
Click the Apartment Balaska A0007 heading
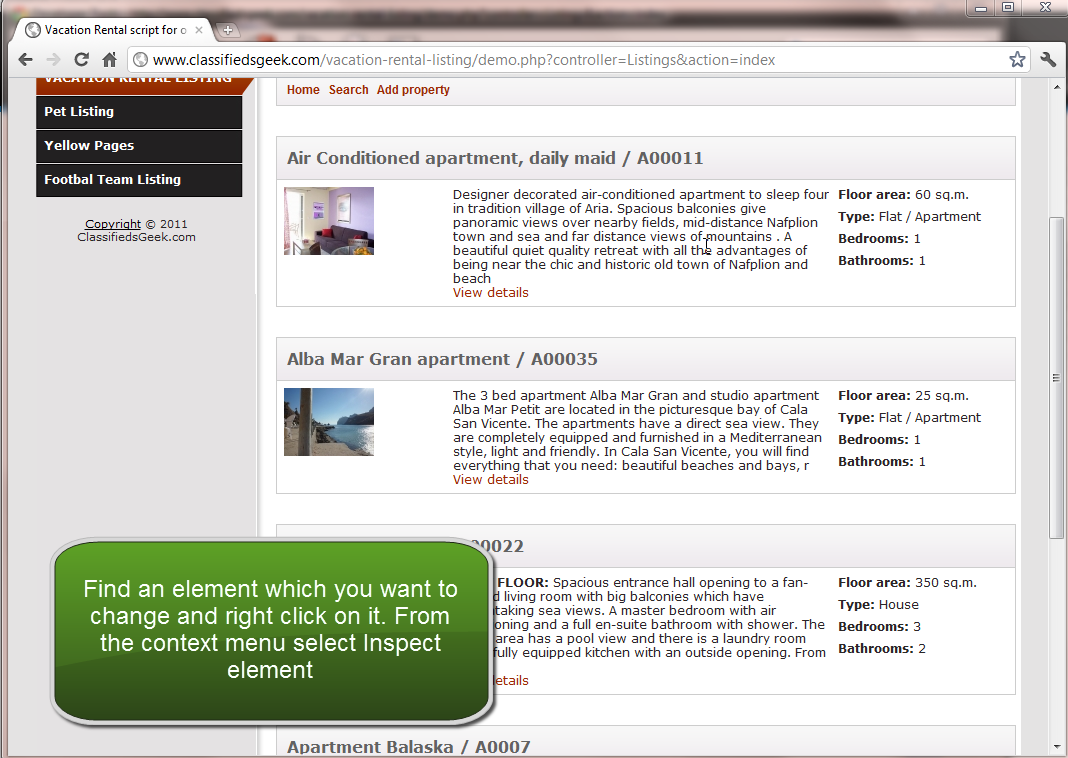tap(409, 747)
